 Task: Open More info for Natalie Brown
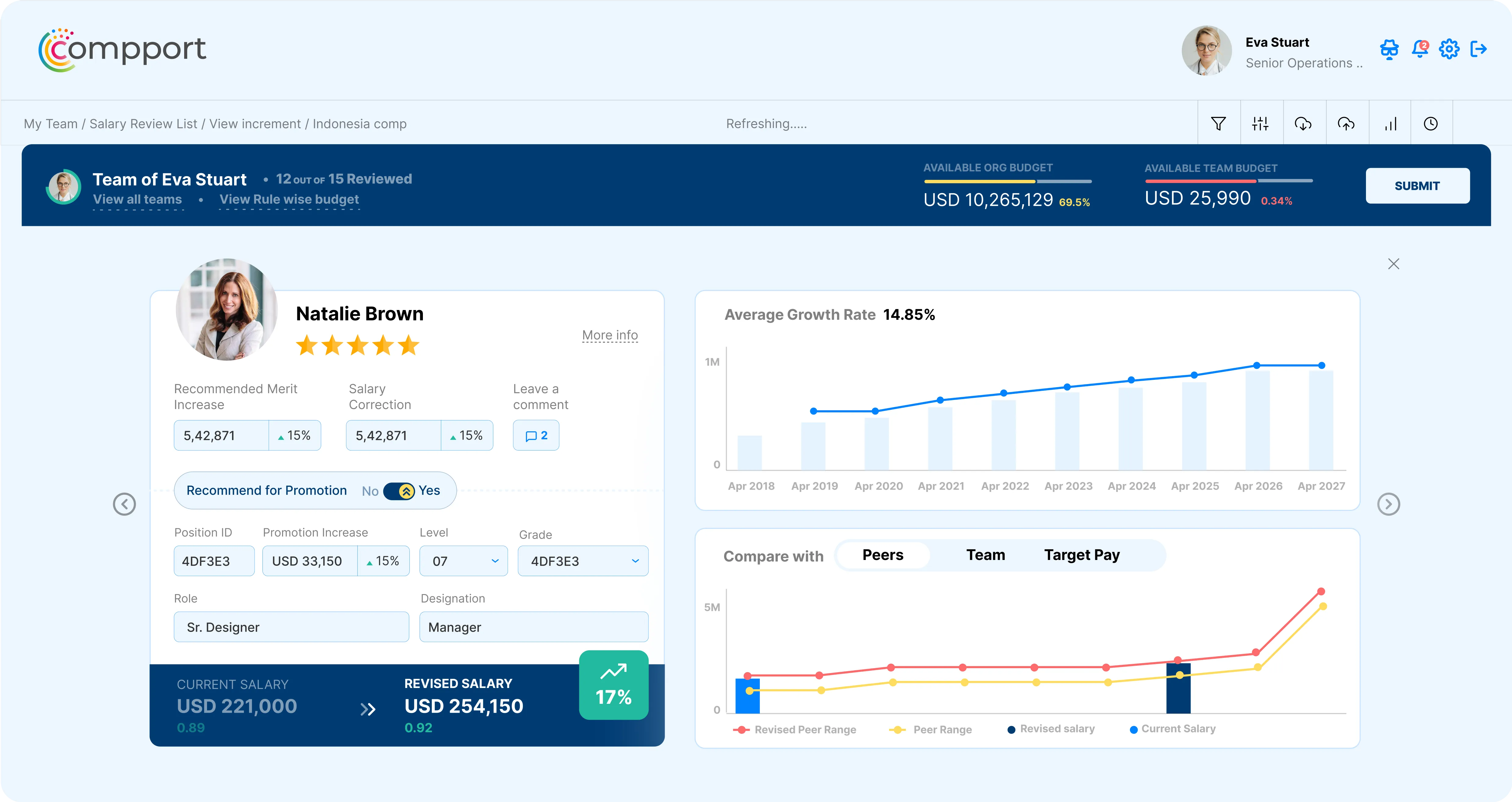[610, 335]
